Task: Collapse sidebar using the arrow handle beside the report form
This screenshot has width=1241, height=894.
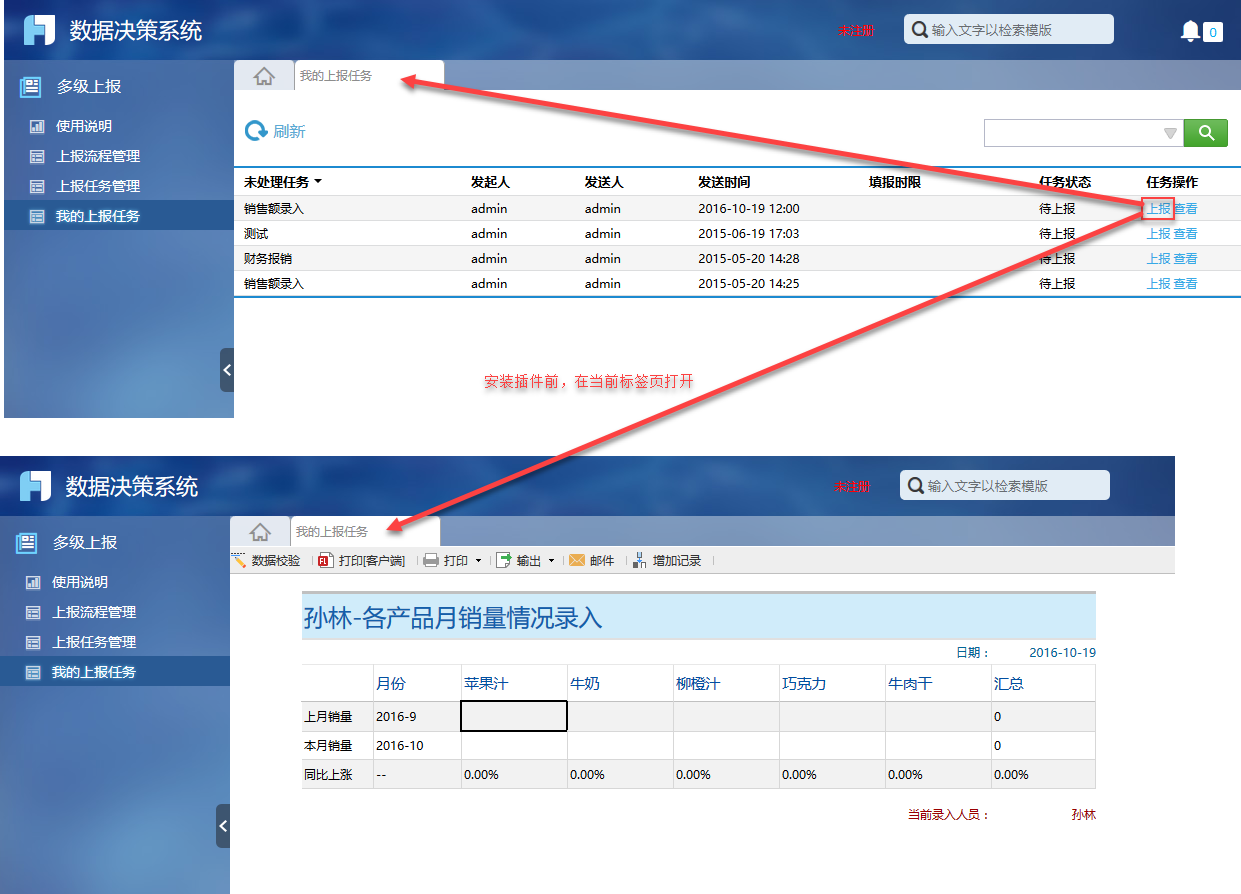Action: click(223, 826)
